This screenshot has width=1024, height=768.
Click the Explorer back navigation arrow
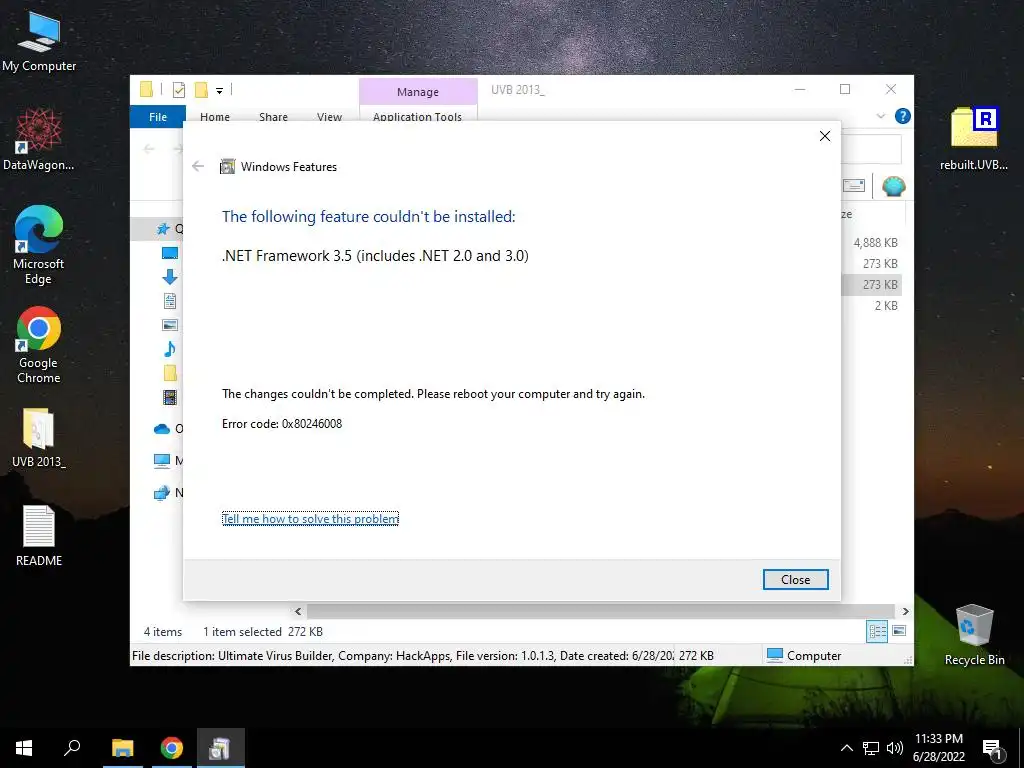149,149
